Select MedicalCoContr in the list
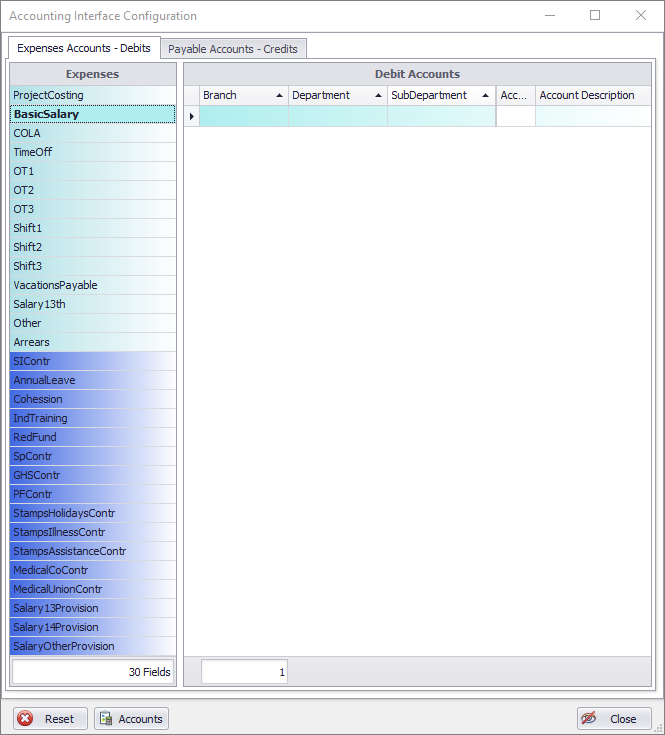Image resolution: width=665 pixels, height=735 pixels. click(93, 570)
